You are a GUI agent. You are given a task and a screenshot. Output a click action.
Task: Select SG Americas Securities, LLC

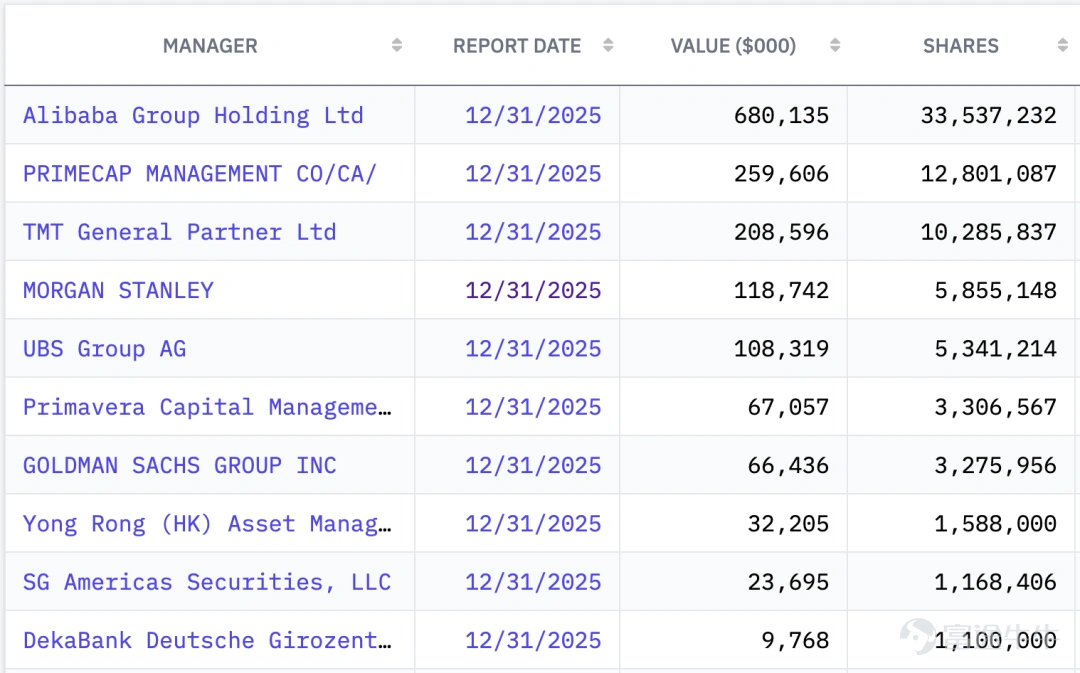click(207, 583)
